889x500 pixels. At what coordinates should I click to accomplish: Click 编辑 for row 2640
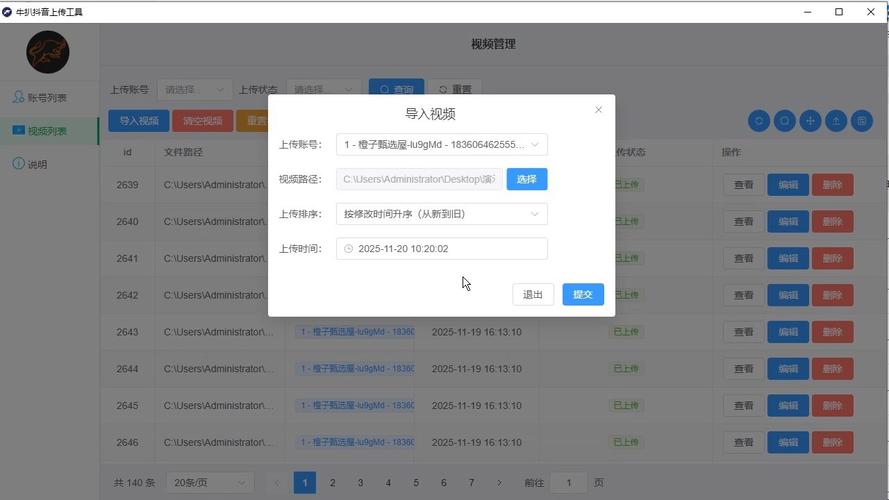[788, 222]
